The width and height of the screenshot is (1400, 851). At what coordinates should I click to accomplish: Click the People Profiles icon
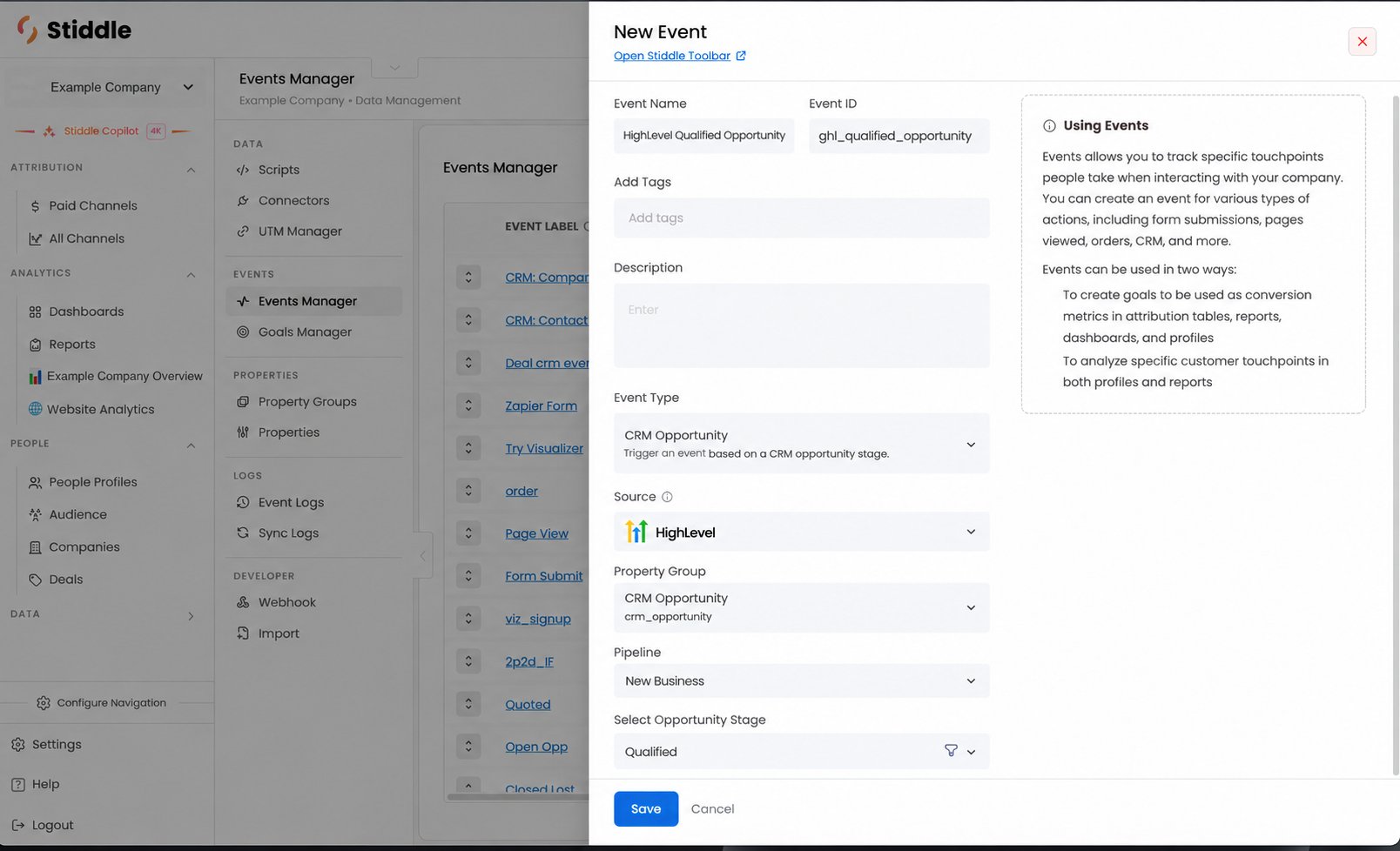[x=35, y=482]
